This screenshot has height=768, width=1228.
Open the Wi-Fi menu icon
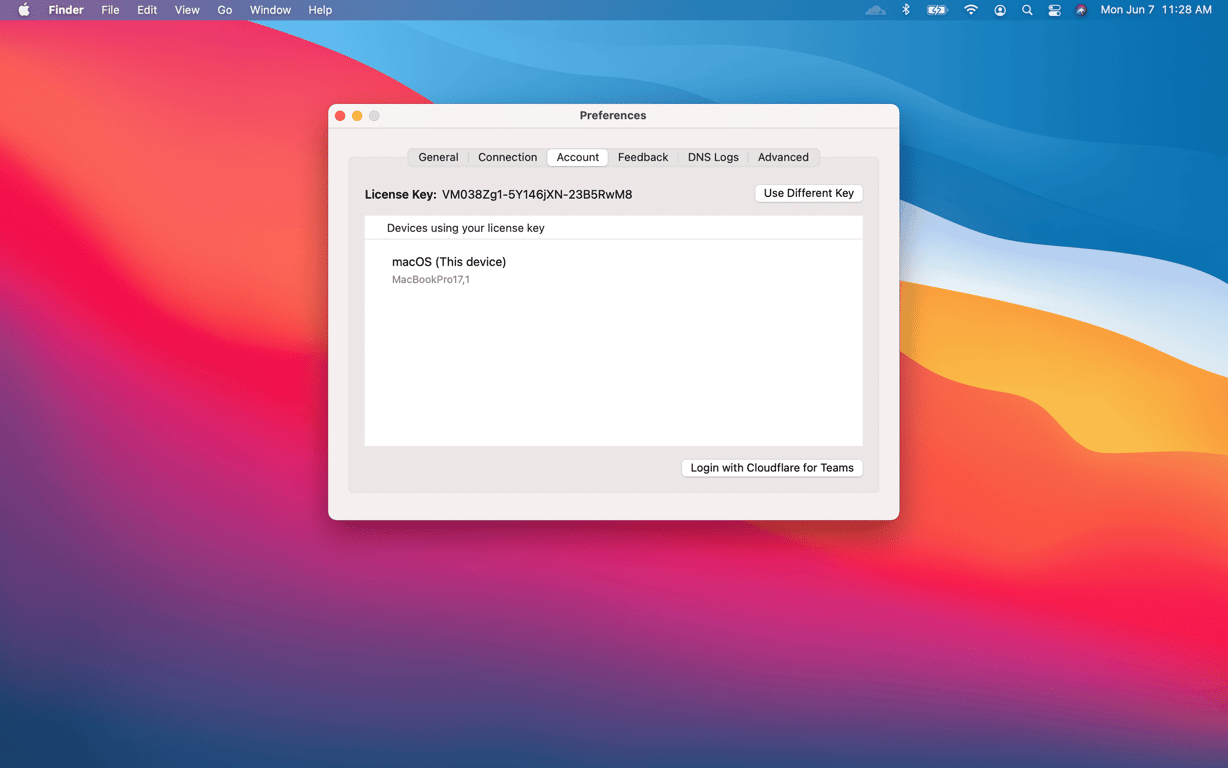pyautogui.click(x=970, y=10)
